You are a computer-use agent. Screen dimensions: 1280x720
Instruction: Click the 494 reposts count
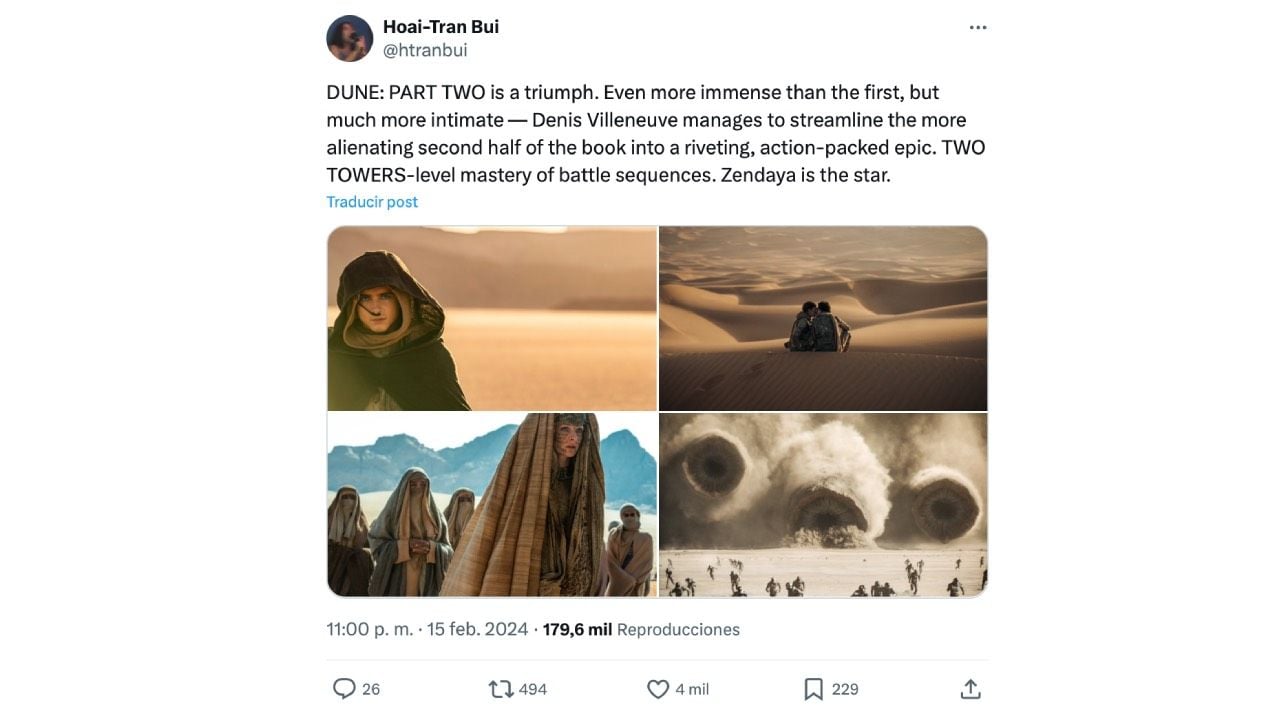click(x=533, y=689)
